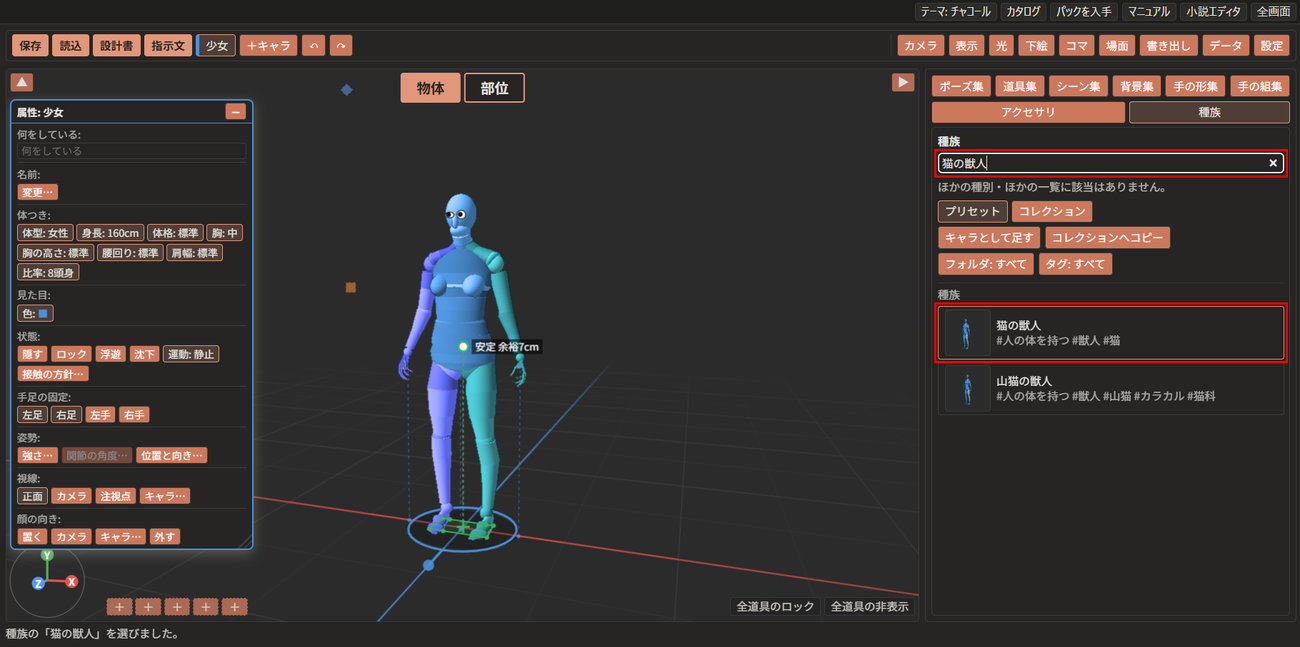This screenshot has width=1300, height=647.
Task: Open the 色 color swatch under 見た目
Action: tap(36, 313)
